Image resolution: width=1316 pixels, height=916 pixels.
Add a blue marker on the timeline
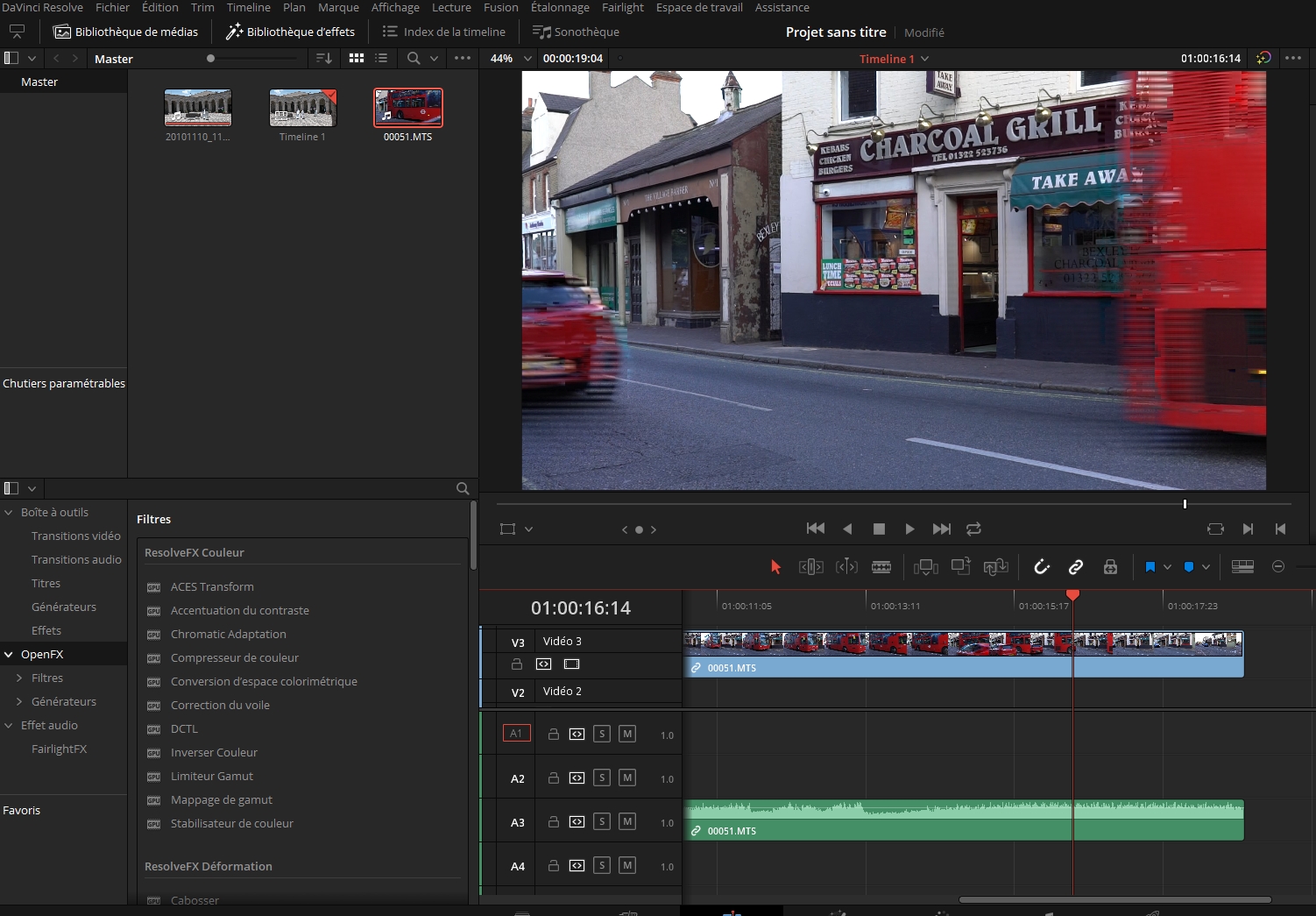tap(1189, 567)
